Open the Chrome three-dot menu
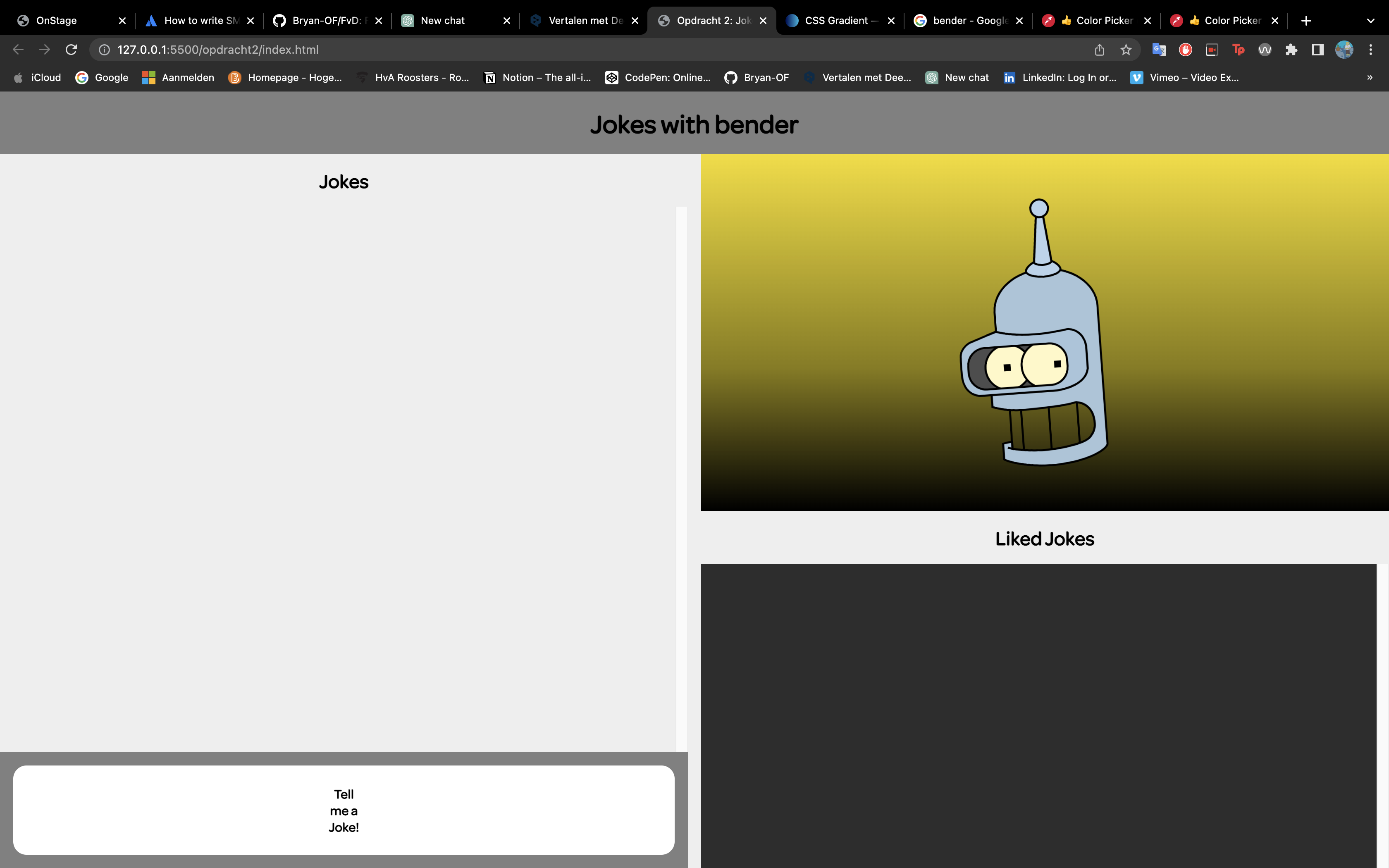This screenshot has height=868, width=1389. click(x=1371, y=50)
